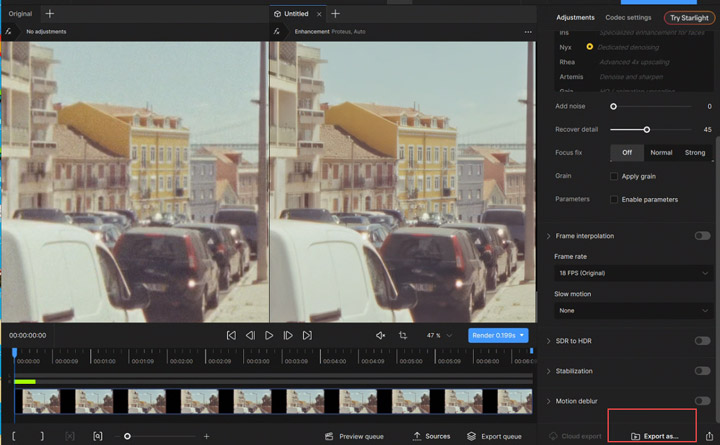Click the blue playhead marker on timeline

pos(15,353)
